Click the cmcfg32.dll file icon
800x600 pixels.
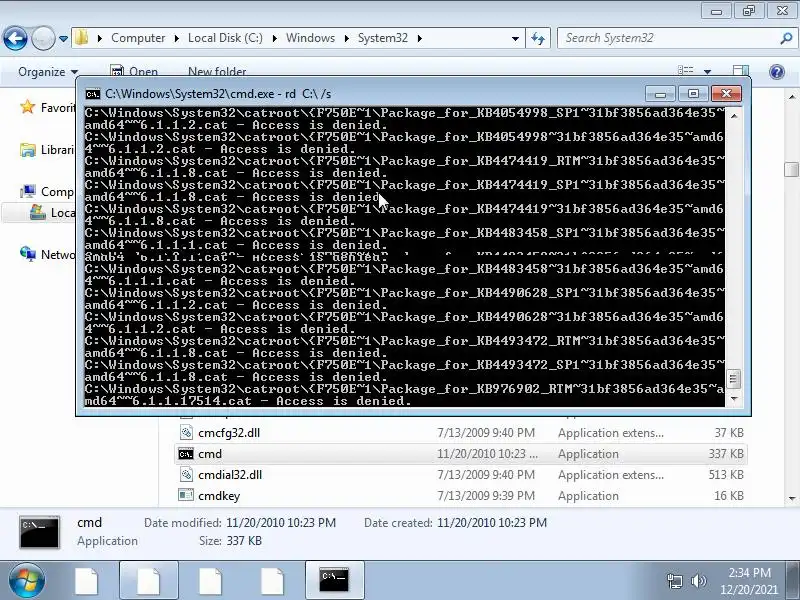186,432
